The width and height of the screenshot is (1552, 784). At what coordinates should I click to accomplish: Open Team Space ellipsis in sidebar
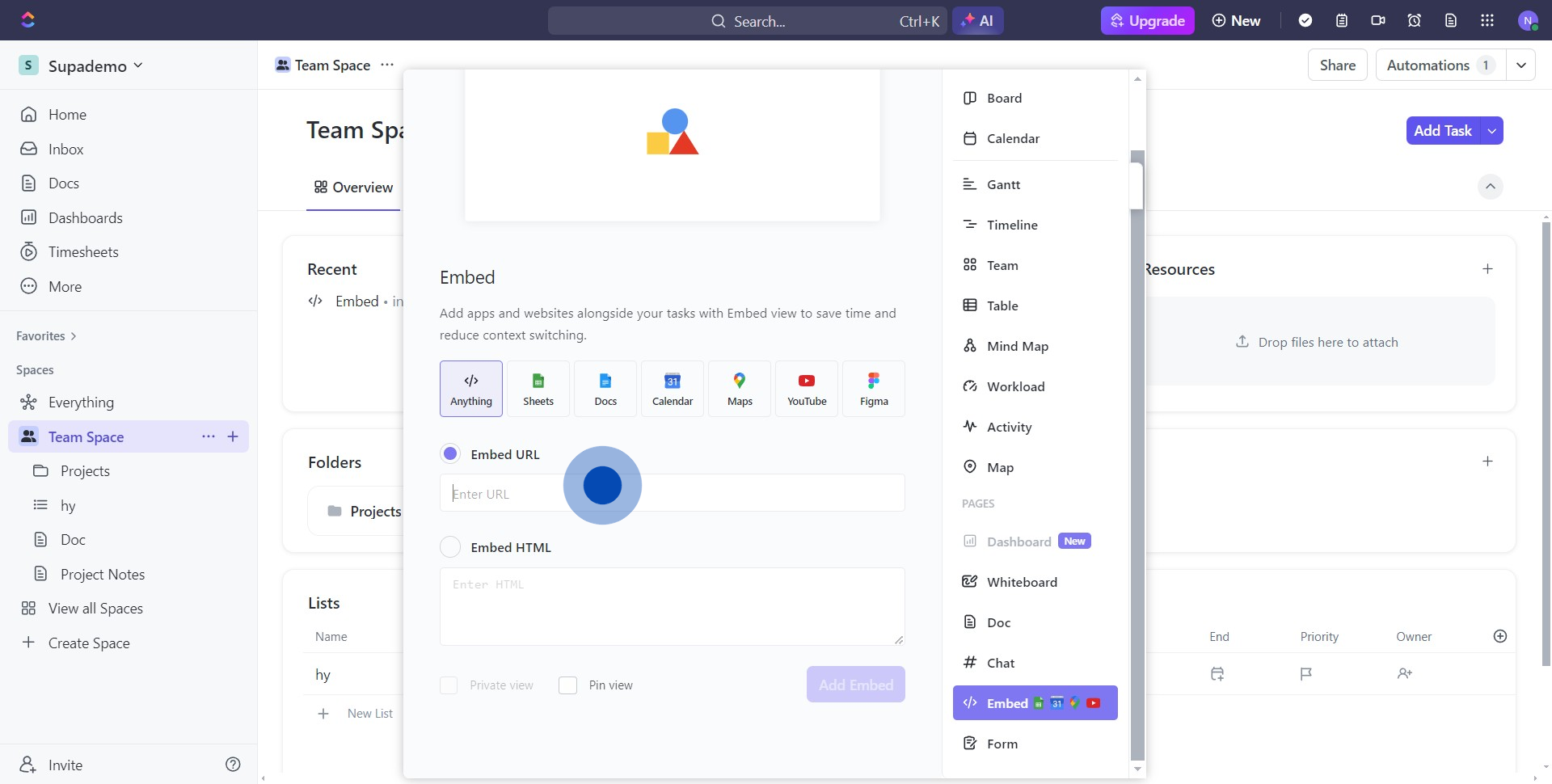[209, 436]
